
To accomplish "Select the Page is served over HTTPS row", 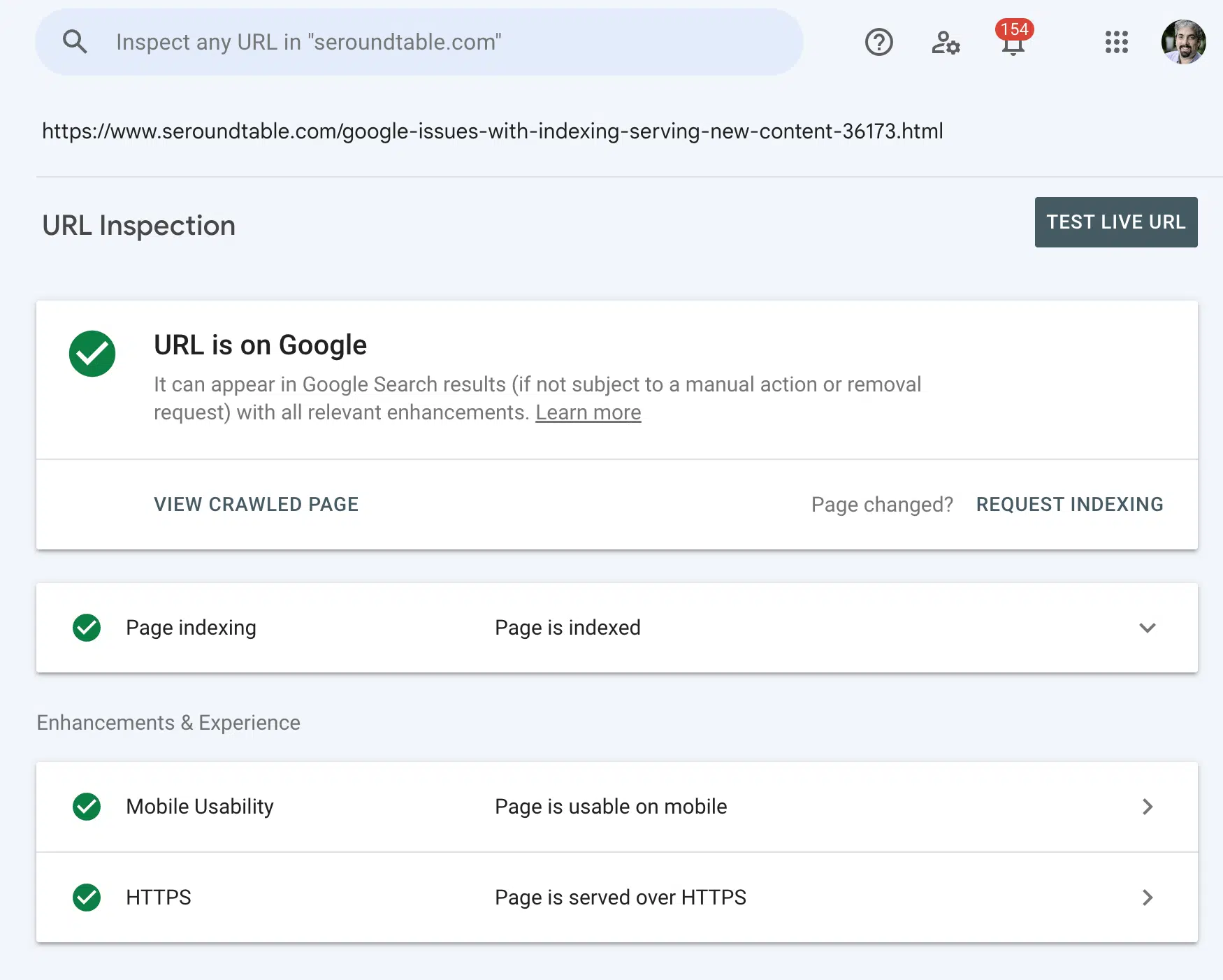I will point(620,898).
